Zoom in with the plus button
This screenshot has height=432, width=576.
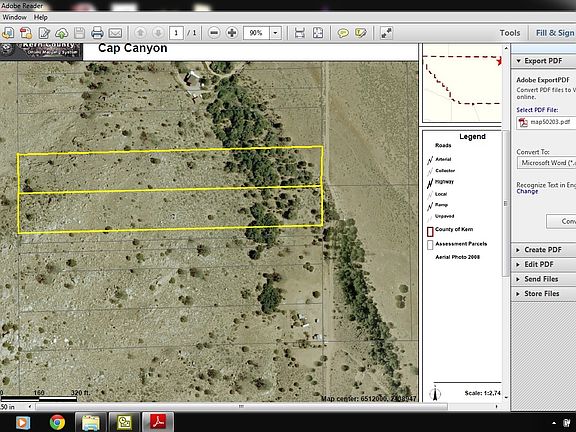point(232,33)
